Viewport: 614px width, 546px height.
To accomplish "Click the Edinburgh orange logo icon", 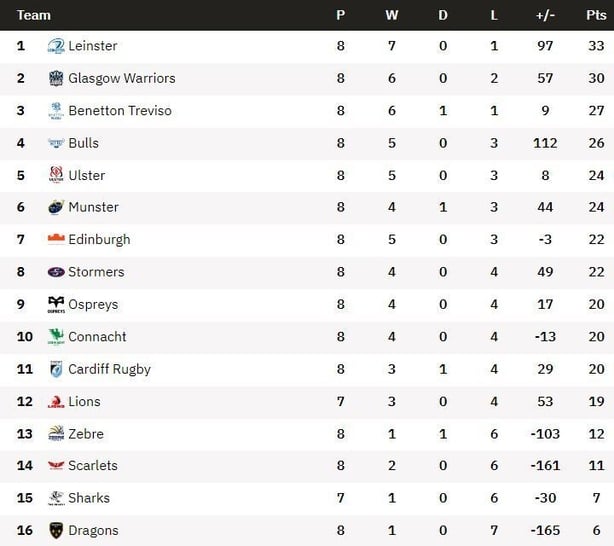I will 56,239.
